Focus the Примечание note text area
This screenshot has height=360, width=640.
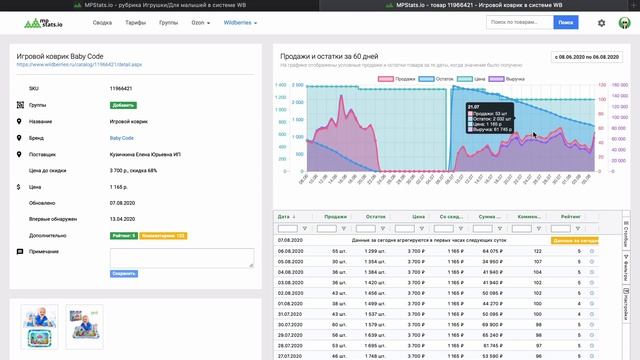coord(182,258)
